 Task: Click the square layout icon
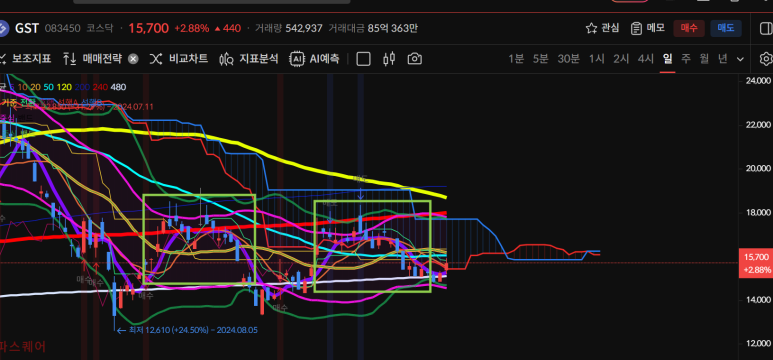click(x=363, y=59)
